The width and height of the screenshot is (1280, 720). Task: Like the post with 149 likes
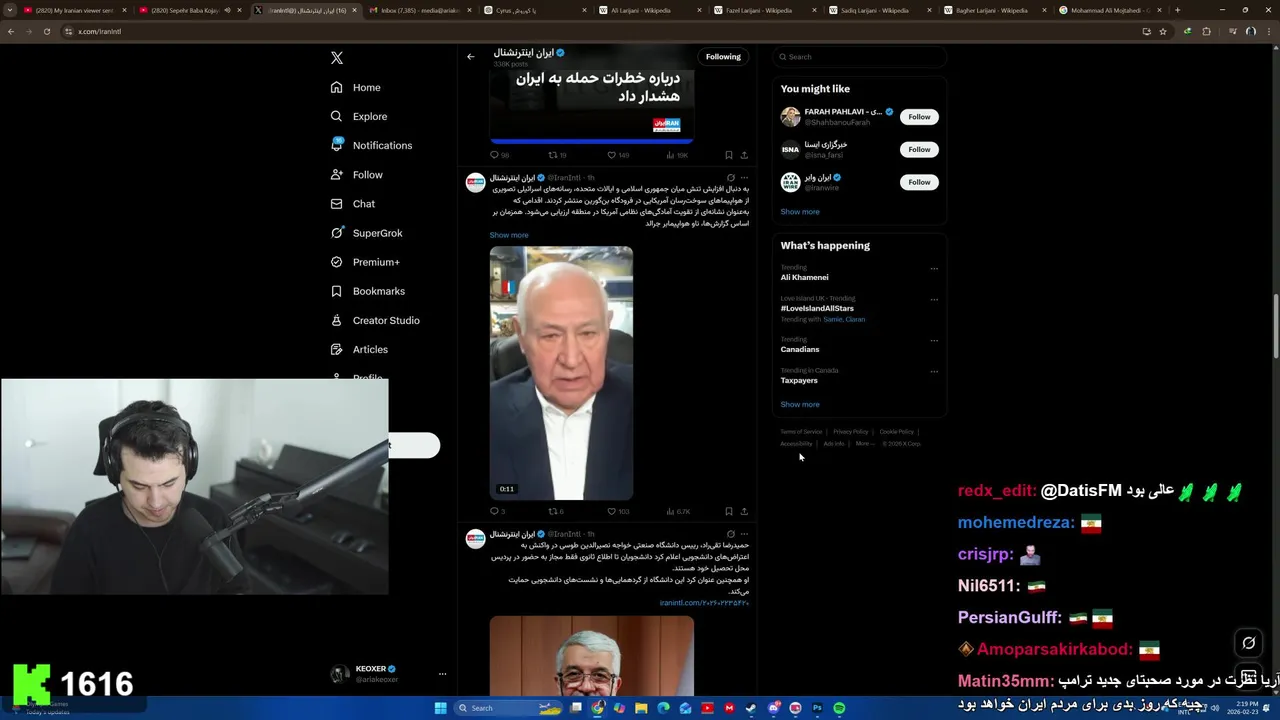click(x=618, y=155)
